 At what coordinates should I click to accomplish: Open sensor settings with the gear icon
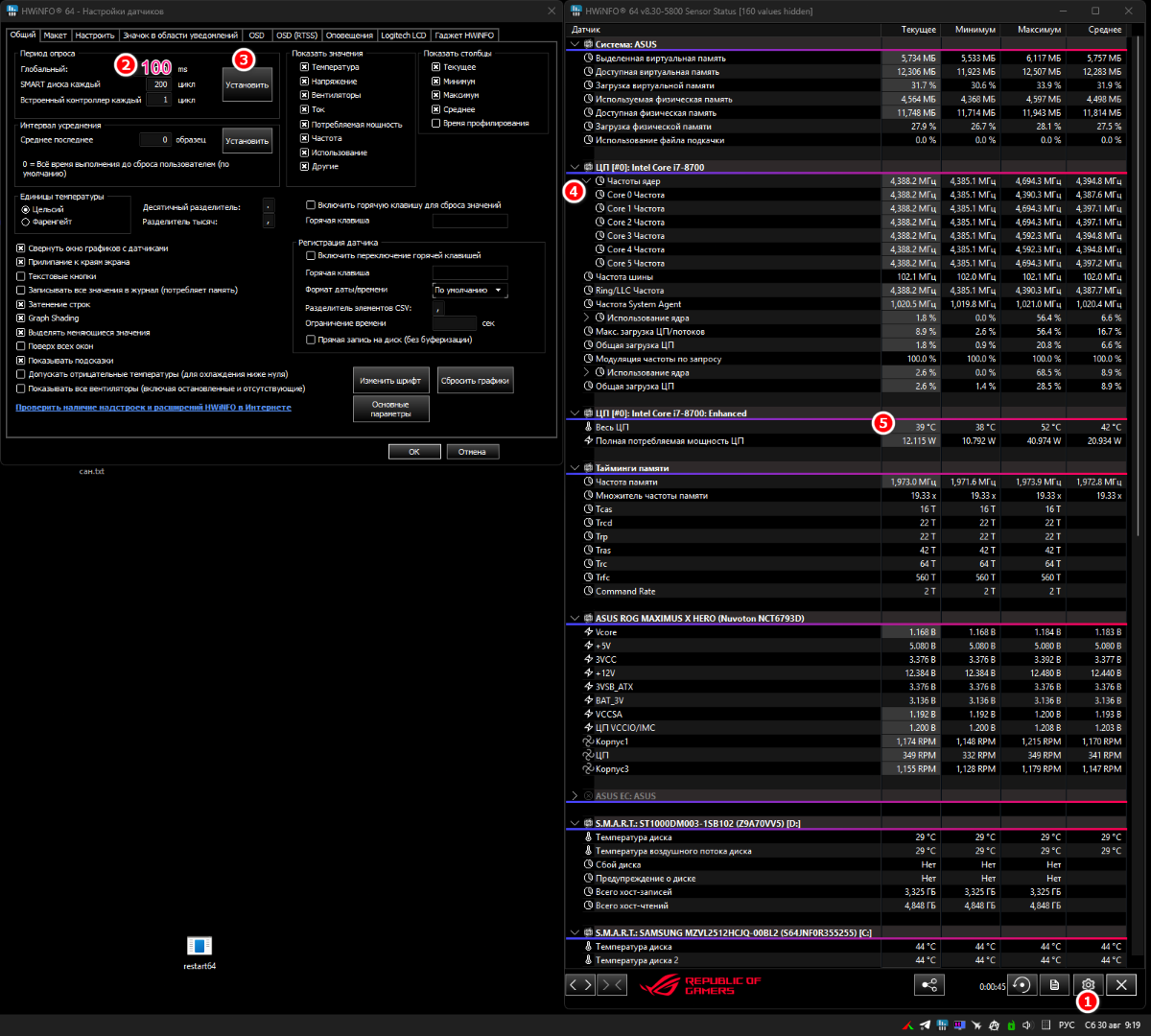1088,984
